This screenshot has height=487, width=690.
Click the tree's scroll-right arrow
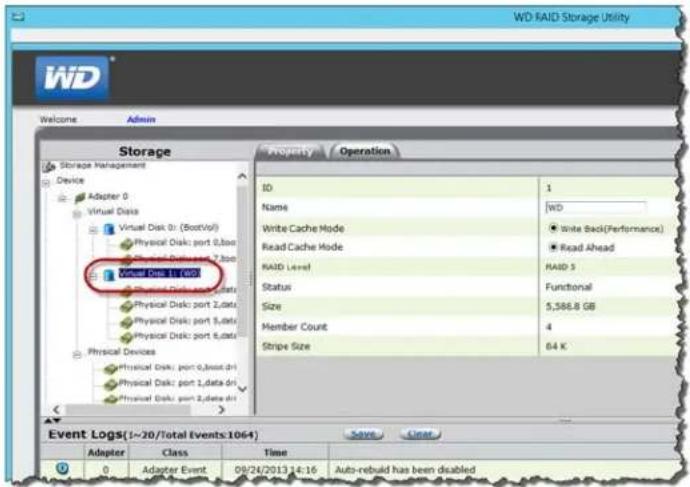tap(221, 410)
